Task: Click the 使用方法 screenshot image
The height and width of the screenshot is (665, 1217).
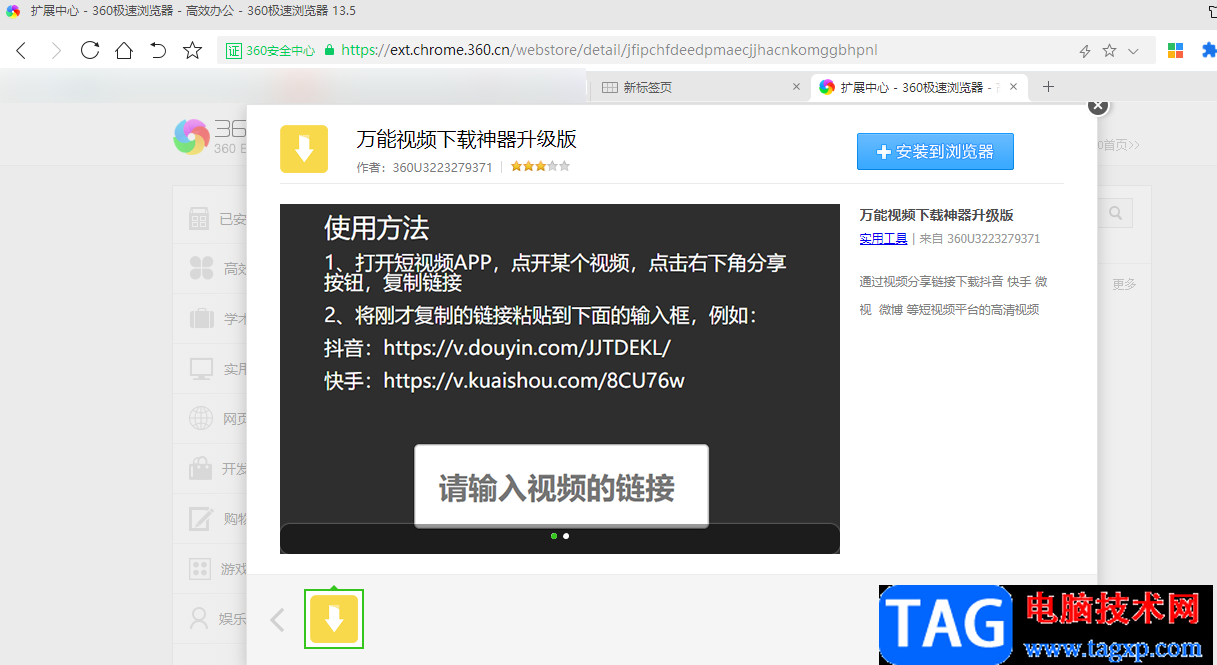Action: [x=560, y=379]
